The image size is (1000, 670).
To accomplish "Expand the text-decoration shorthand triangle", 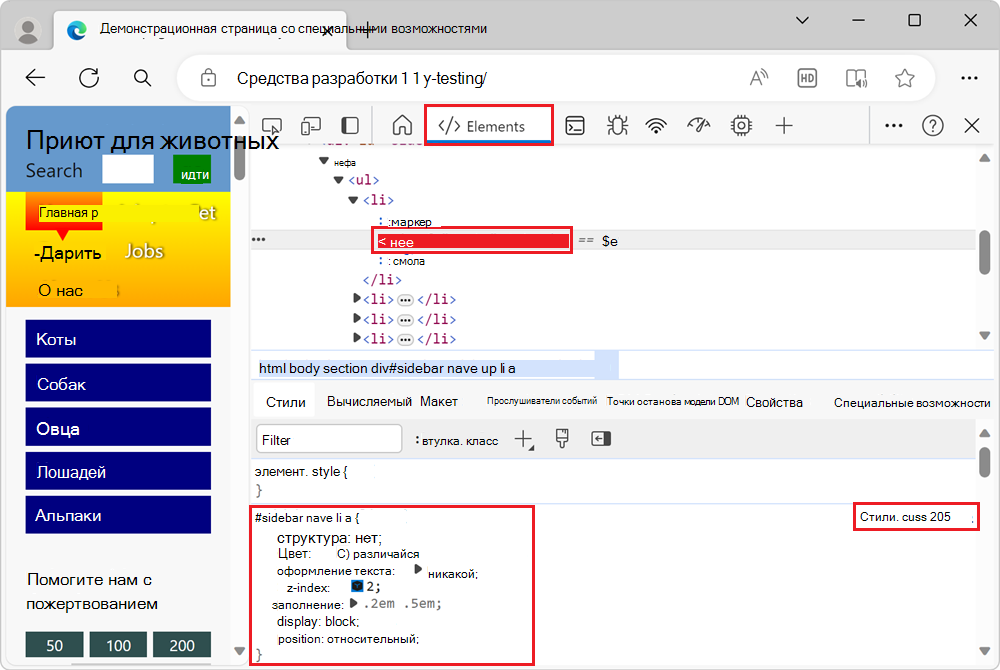I will [x=418, y=569].
